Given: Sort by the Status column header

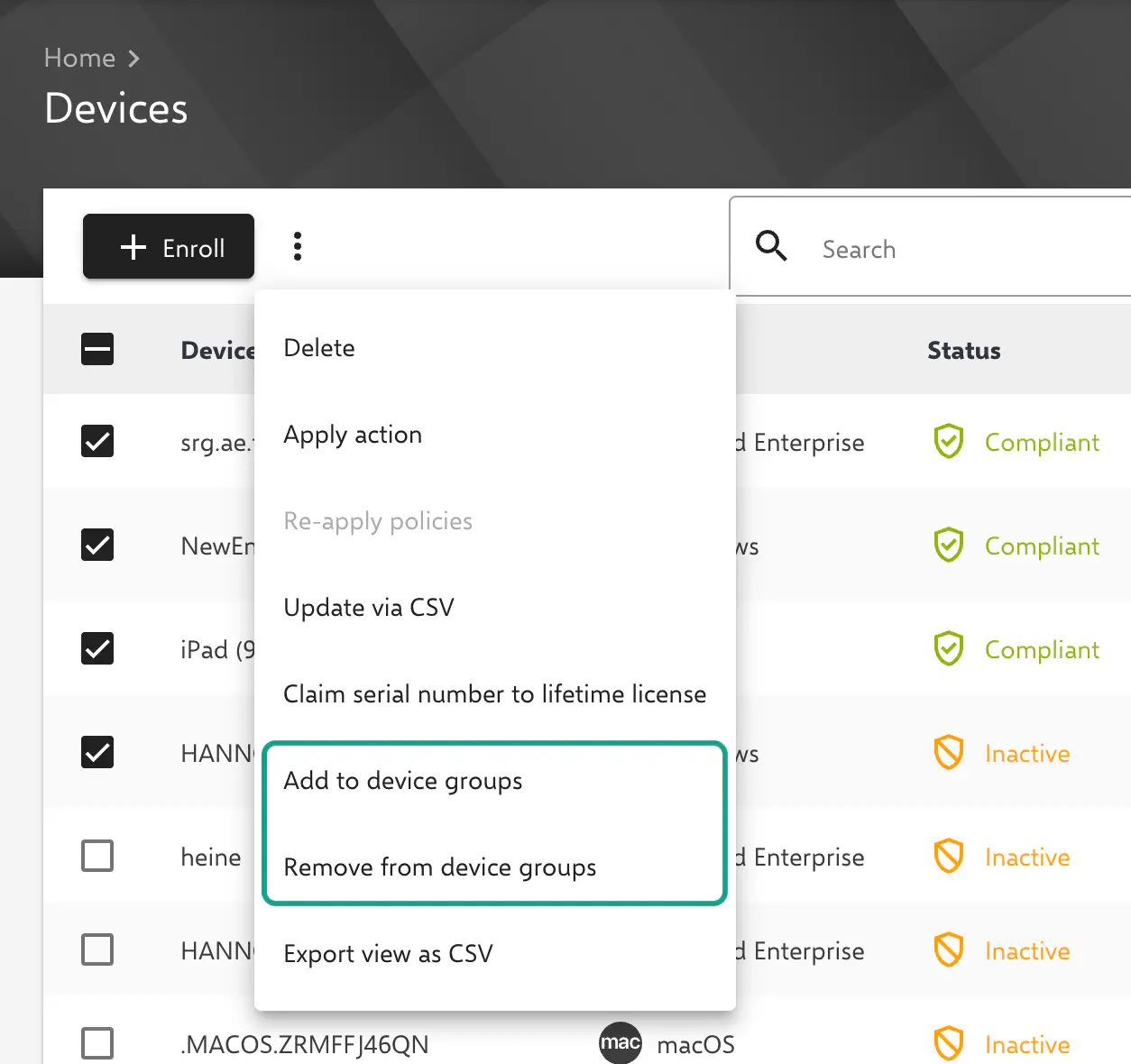Looking at the screenshot, I should [964, 351].
